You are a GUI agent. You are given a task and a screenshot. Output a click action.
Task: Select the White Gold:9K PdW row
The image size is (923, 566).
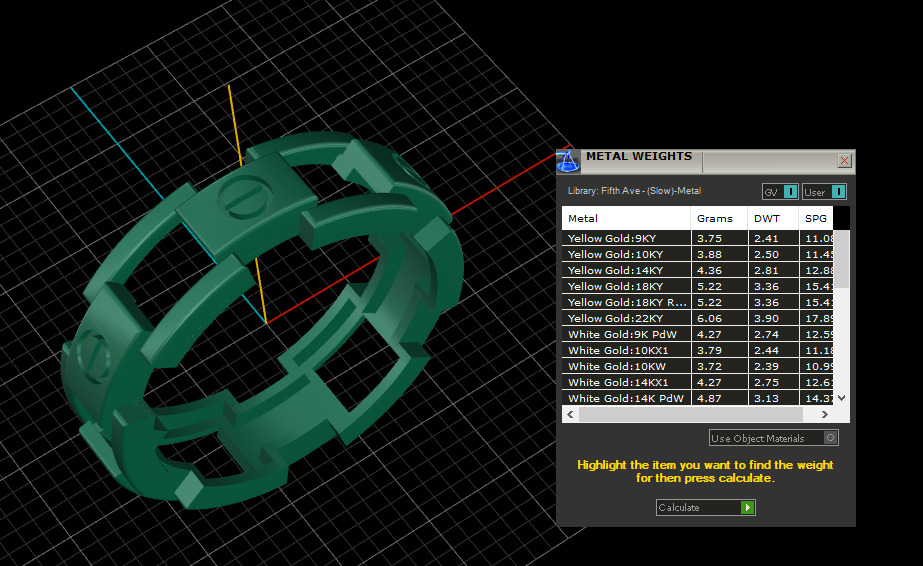[x=698, y=334]
